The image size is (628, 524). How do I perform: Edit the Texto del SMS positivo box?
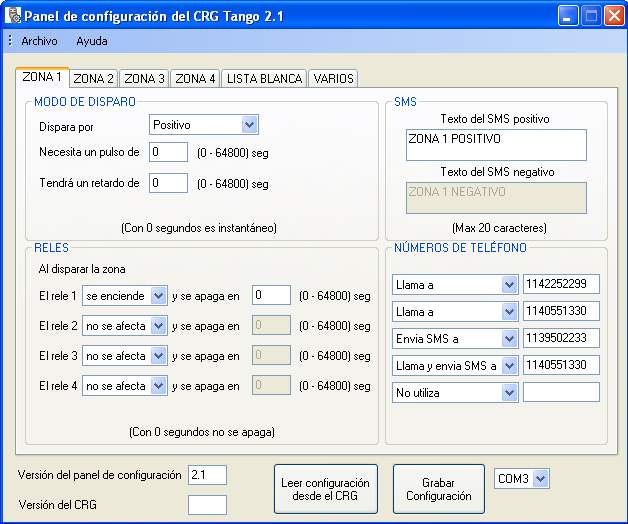496,145
